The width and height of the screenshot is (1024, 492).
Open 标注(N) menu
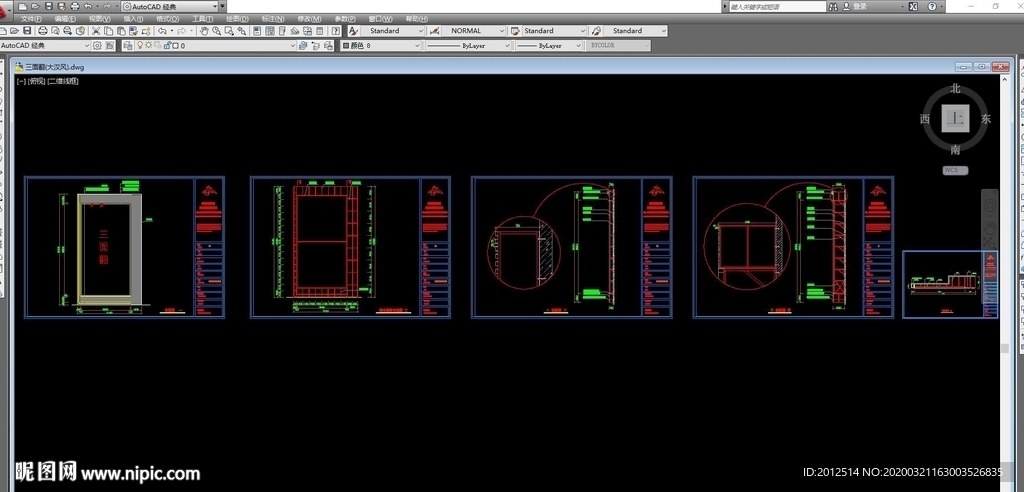pyautogui.click(x=273, y=19)
